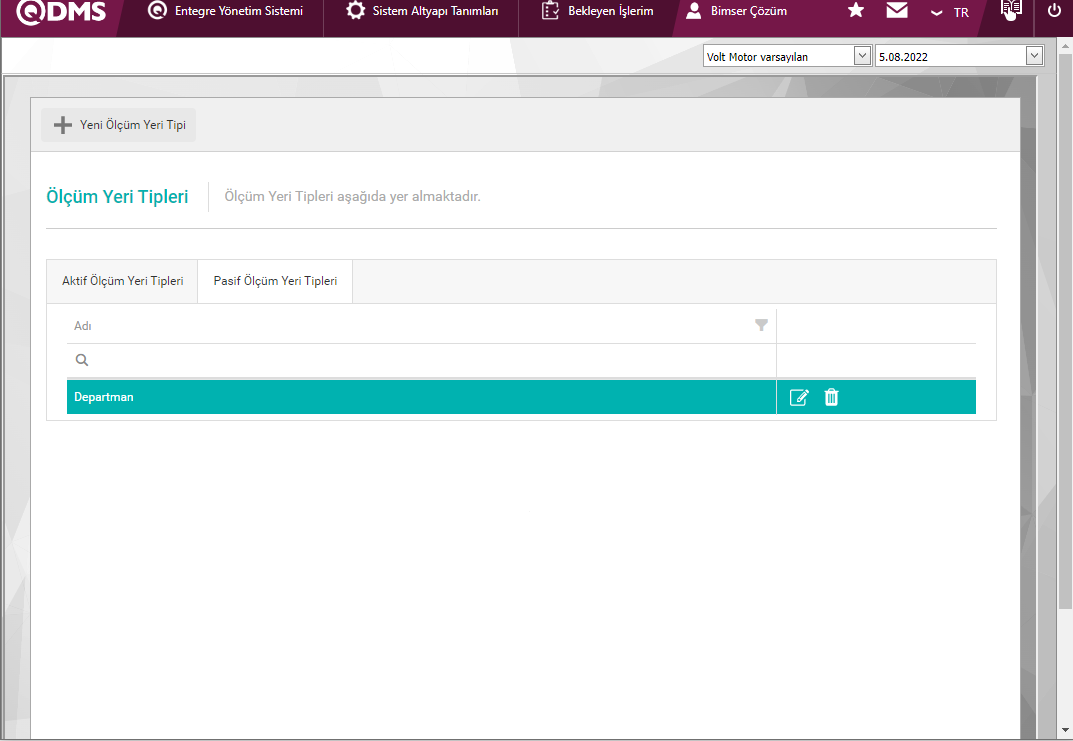Click the page scrollbar up arrow
Screen dimensions: 1073x741
point(1065,45)
